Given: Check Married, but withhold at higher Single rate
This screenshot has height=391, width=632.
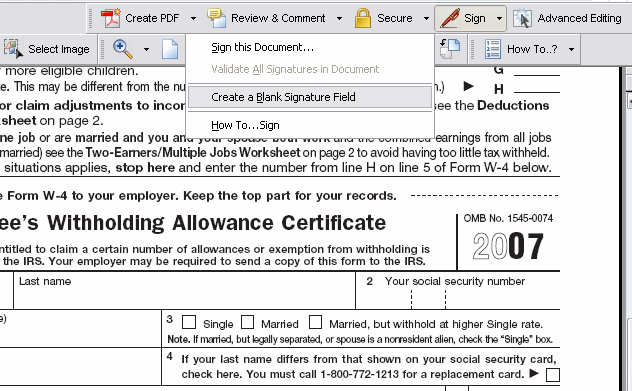Looking at the screenshot, I should pyautogui.click(x=315, y=322).
